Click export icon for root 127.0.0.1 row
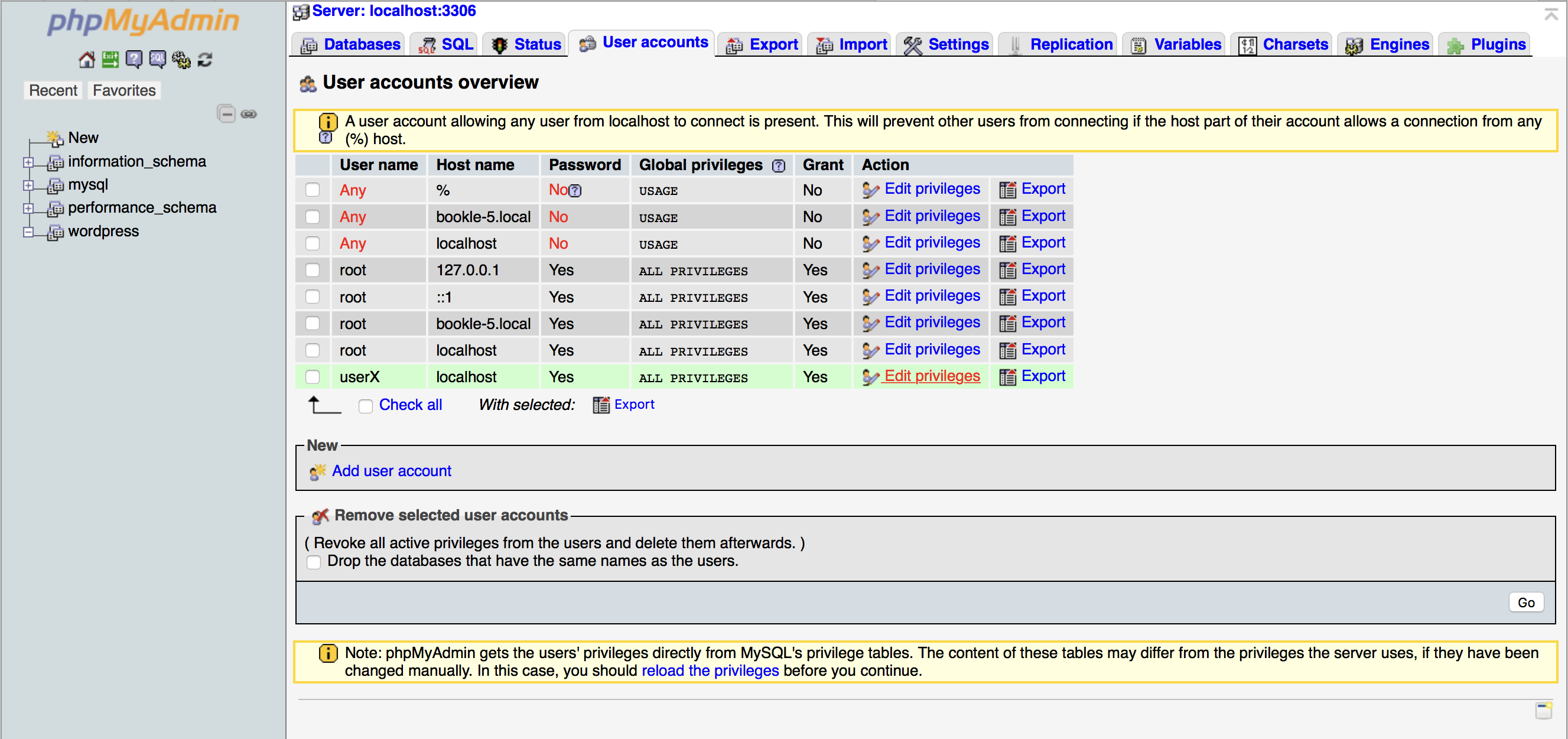This screenshot has height=739, width=1568. pyautogui.click(x=1007, y=271)
